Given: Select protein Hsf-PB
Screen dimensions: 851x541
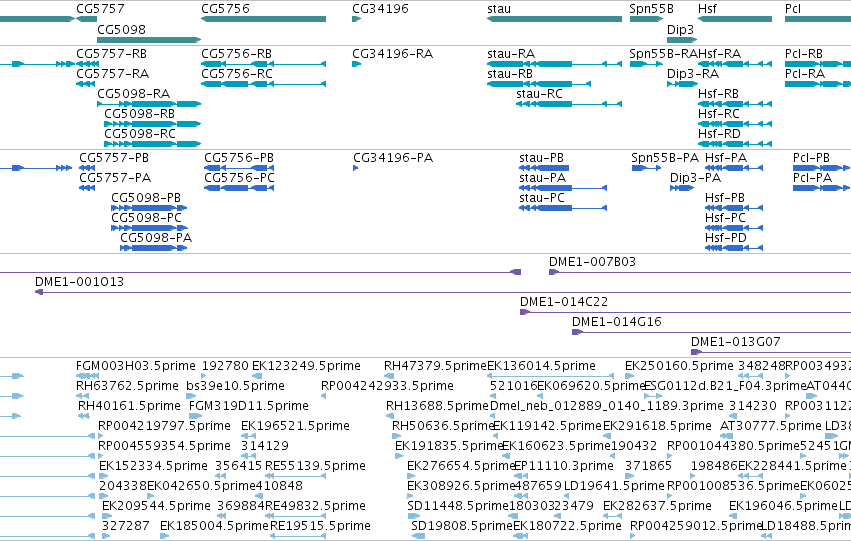Looking at the screenshot, I should tap(725, 198).
